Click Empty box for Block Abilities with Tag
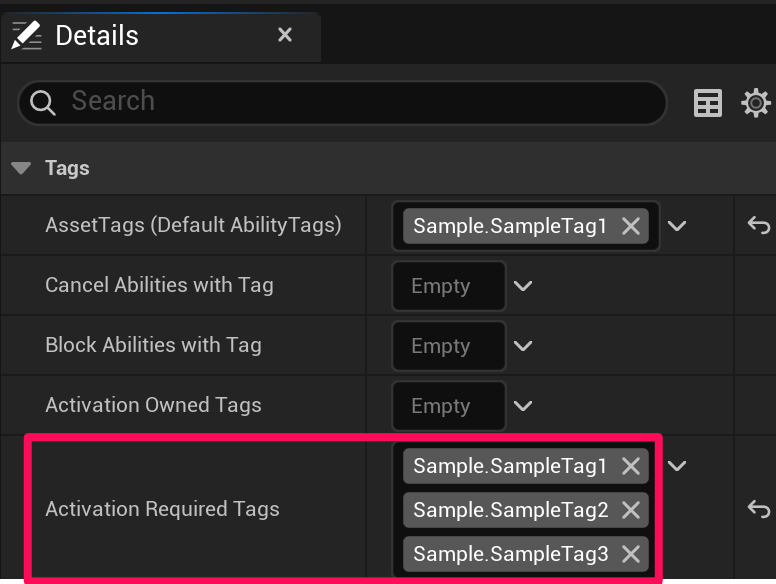The image size is (776, 584). click(x=440, y=346)
